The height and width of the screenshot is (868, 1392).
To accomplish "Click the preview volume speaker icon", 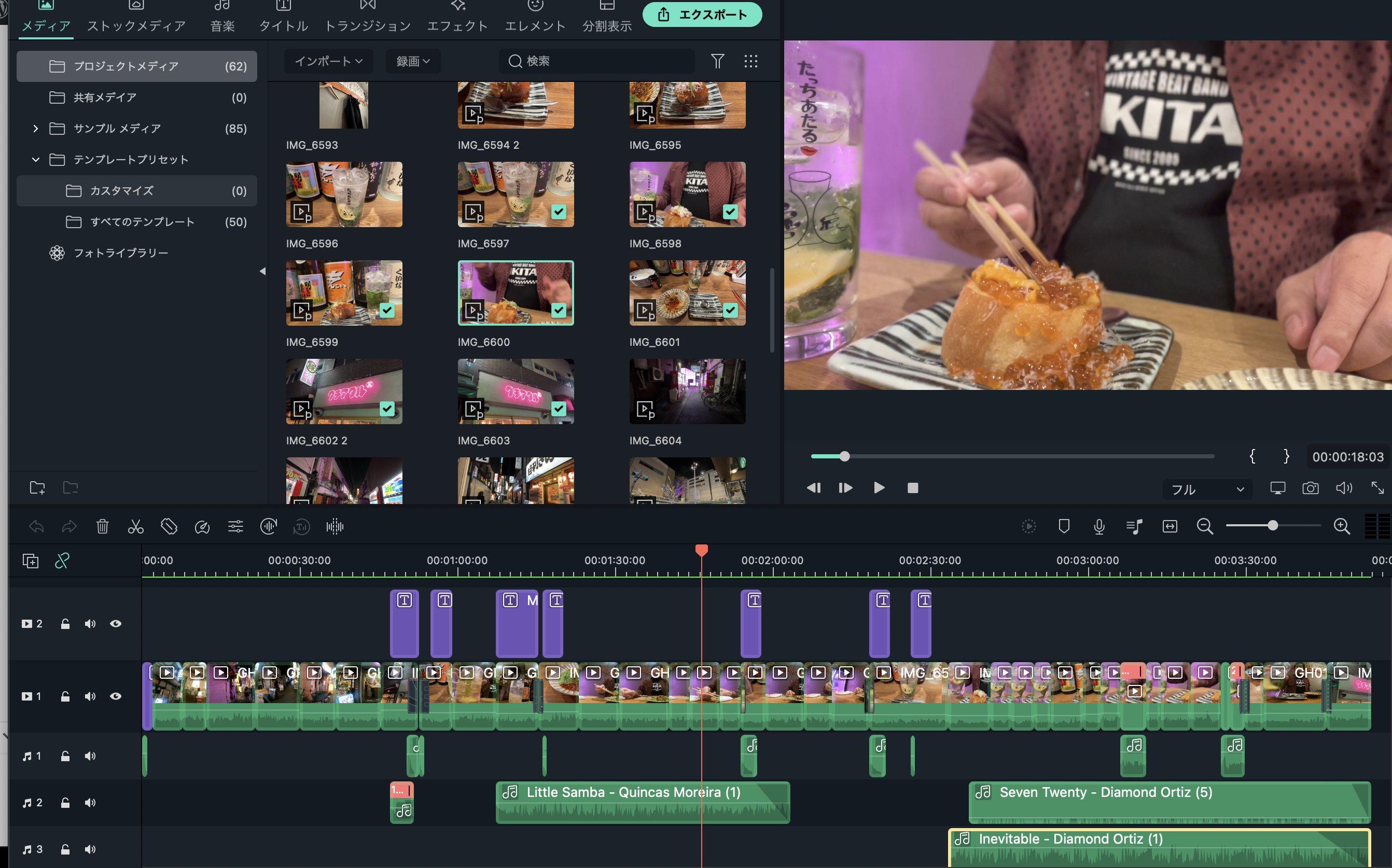I will pos(1344,488).
